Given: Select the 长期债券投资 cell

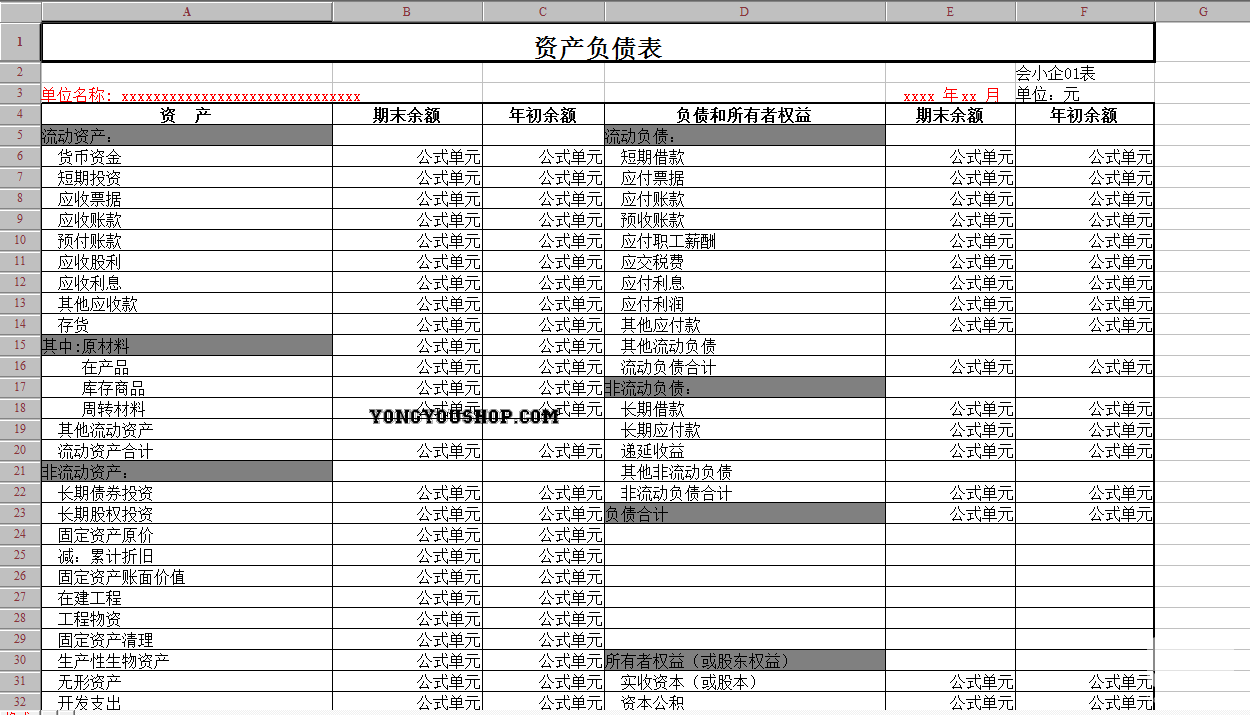Looking at the screenshot, I should [186, 492].
